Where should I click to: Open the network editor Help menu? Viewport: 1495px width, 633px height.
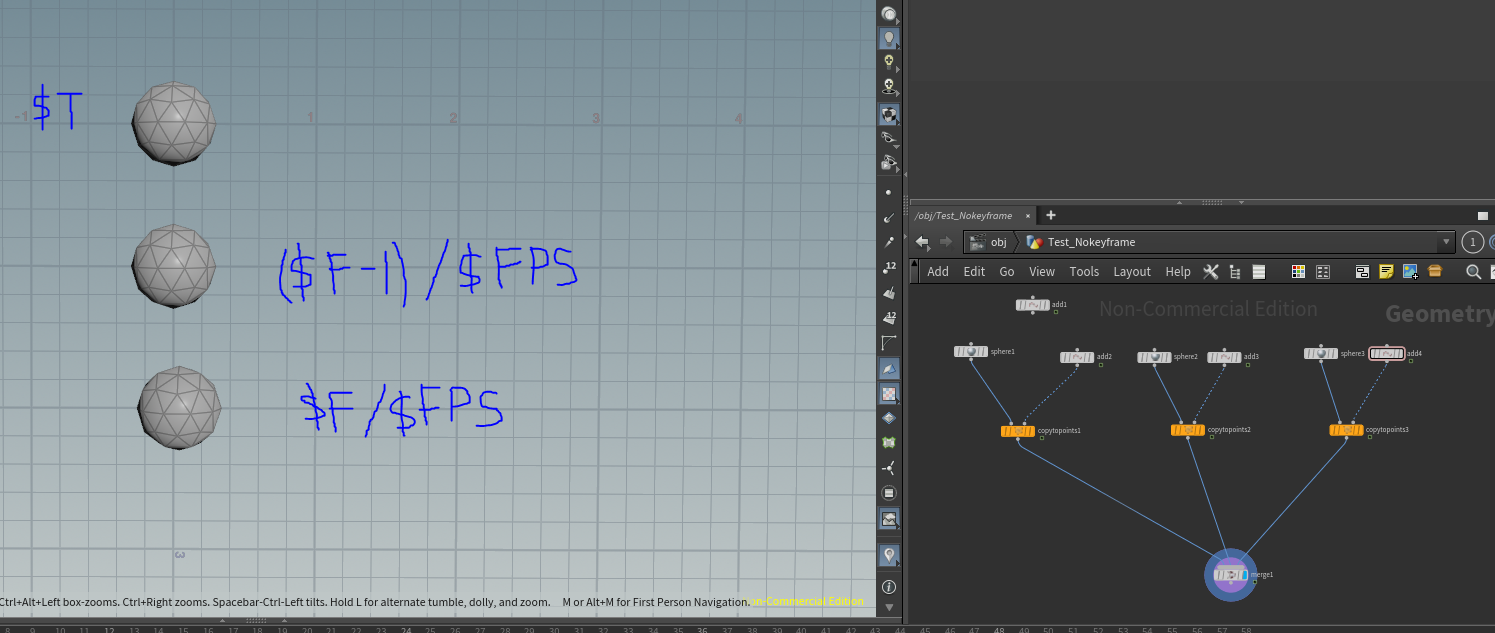click(1178, 271)
